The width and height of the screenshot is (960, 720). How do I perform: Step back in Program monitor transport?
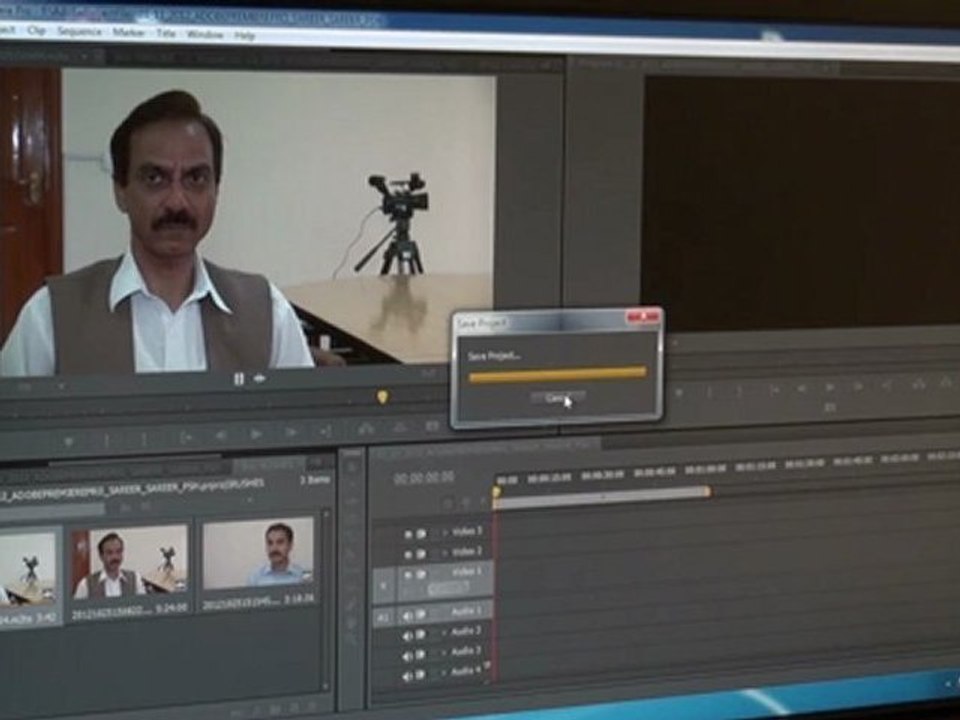pyautogui.click(x=801, y=388)
